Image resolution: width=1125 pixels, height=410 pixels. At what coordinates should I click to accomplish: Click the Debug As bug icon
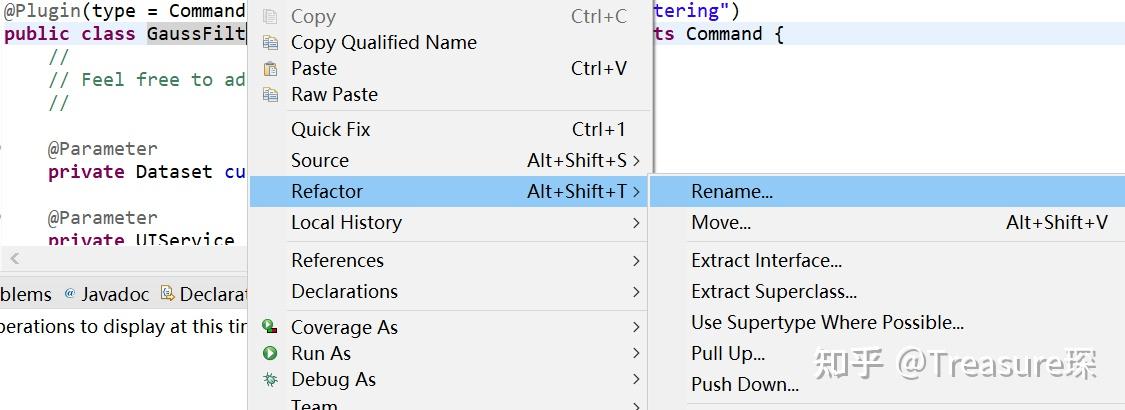[270, 379]
